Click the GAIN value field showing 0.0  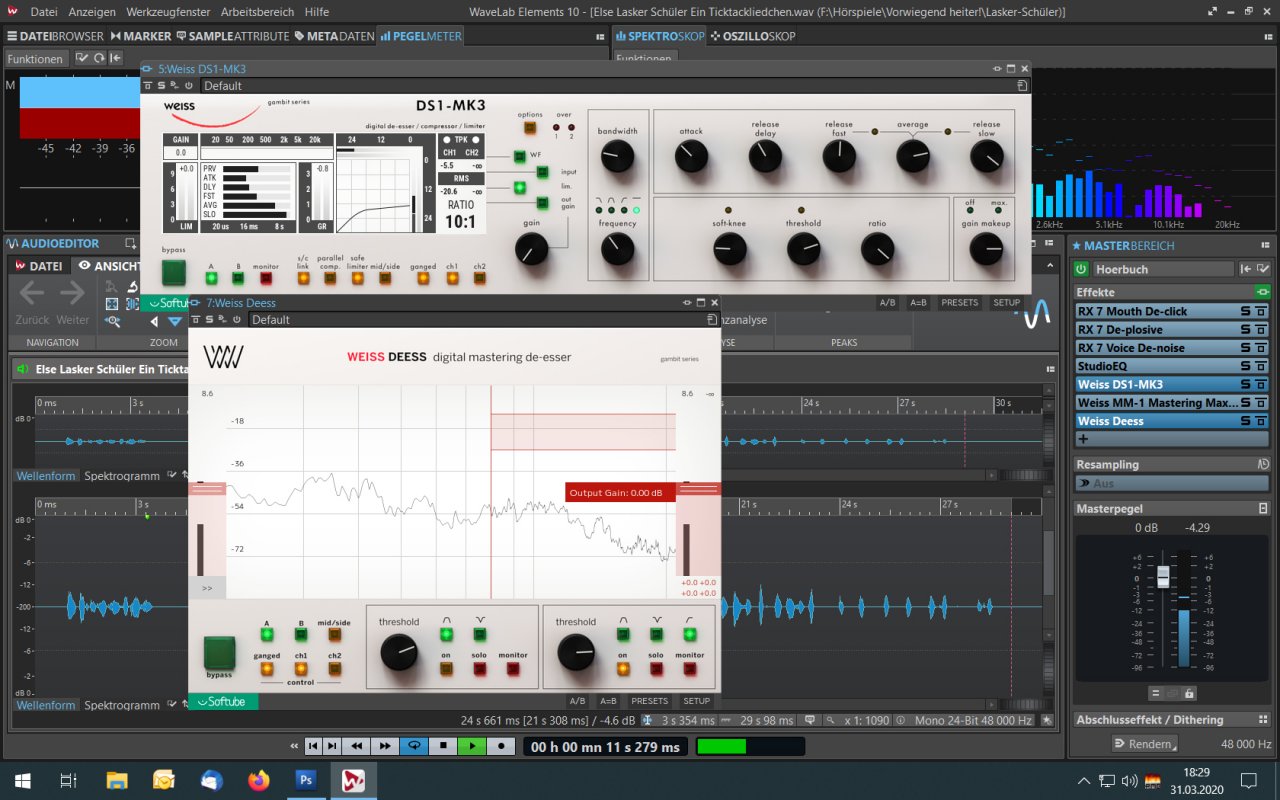181,153
